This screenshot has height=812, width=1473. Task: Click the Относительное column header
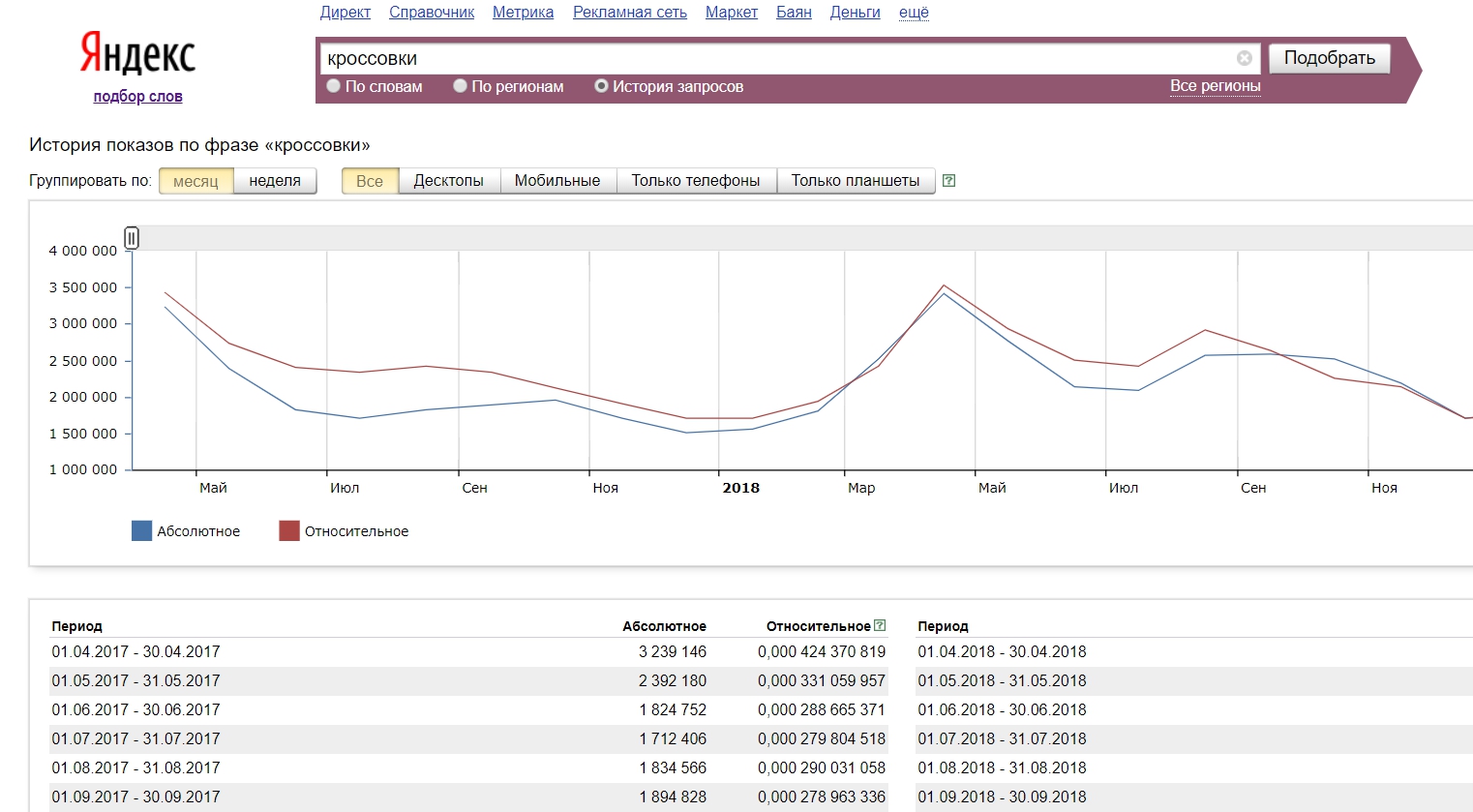pos(819,626)
